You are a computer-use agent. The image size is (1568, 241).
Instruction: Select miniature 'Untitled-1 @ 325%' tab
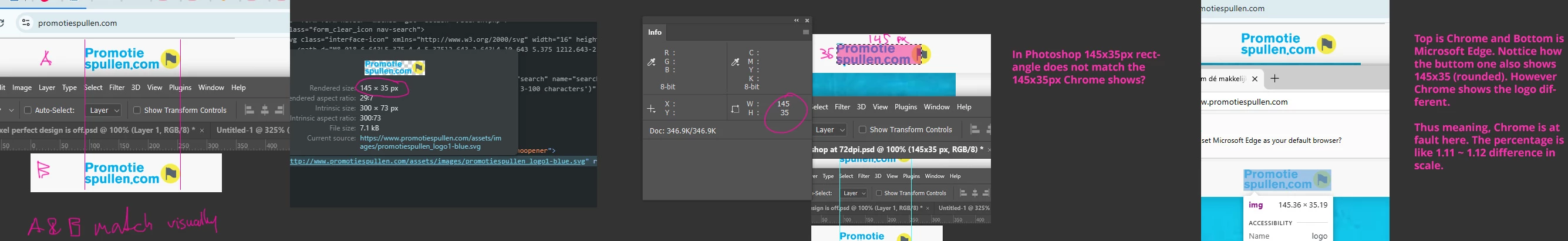click(963, 208)
